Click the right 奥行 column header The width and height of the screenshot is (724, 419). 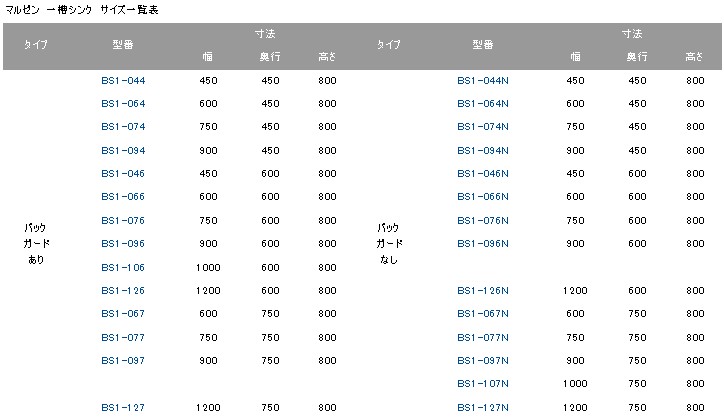point(637,57)
